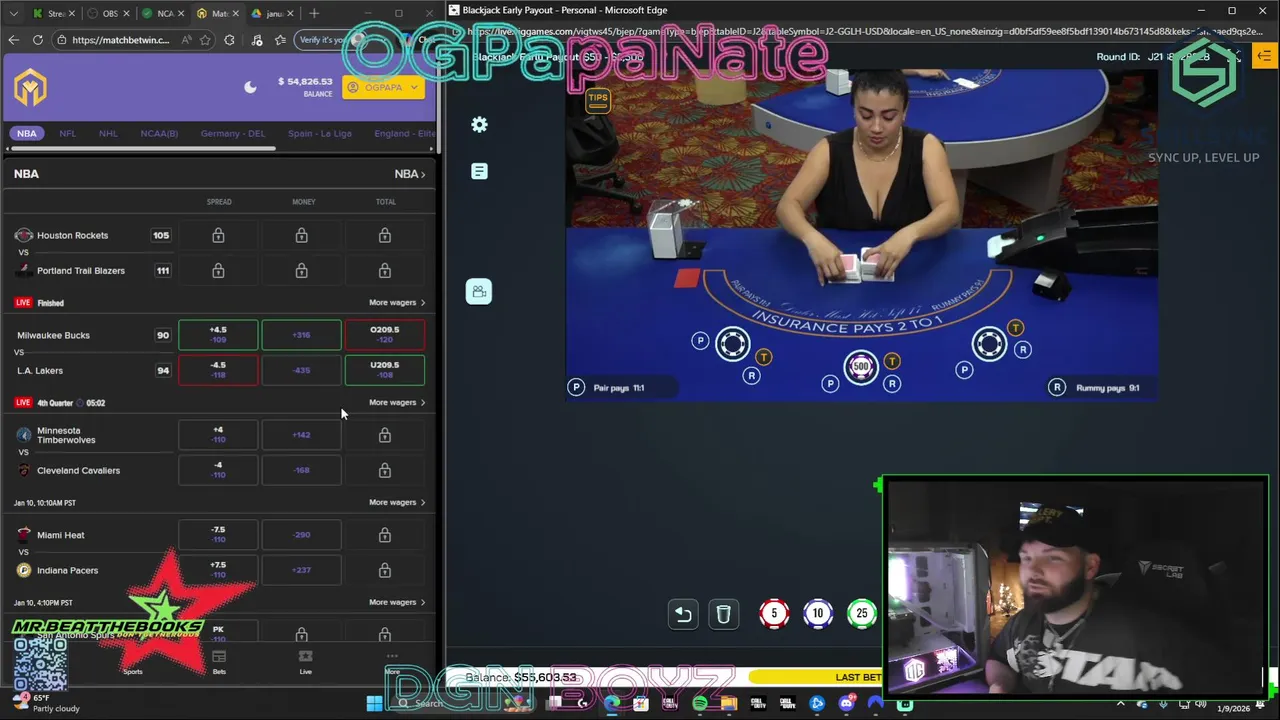The image size is (1280, 720).
Task: Select the Germany - DEL tab
Action: click(233, 133)
